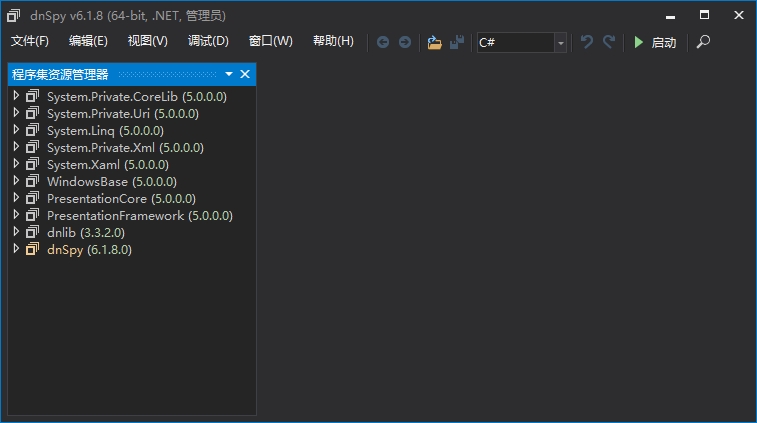Click the 程序集资源管理器 panel title
This screenshot has height=423, width=757.
(60, 74)
